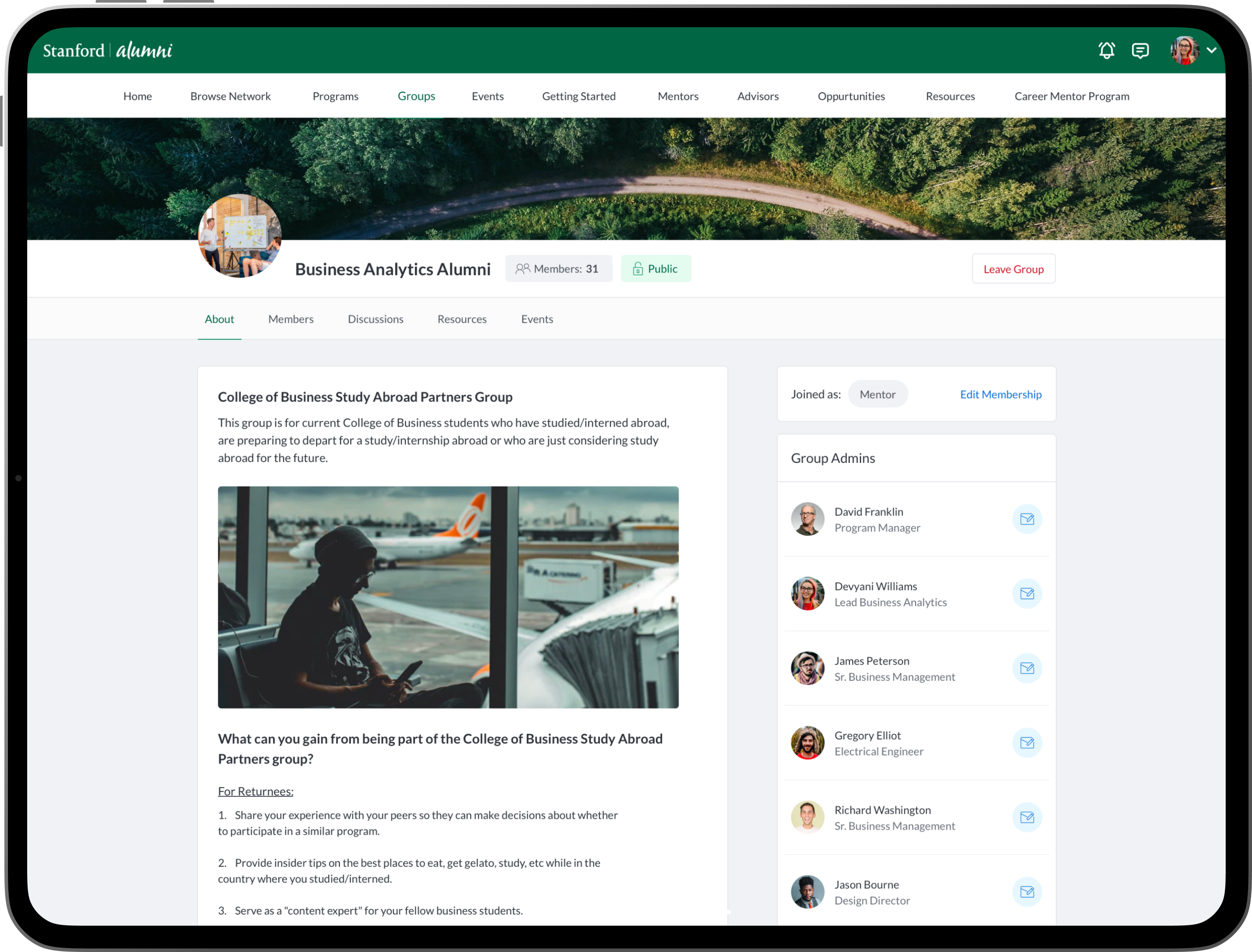Click the Public group status badge
The image size is (1252, 952).
tap(655, 268)
